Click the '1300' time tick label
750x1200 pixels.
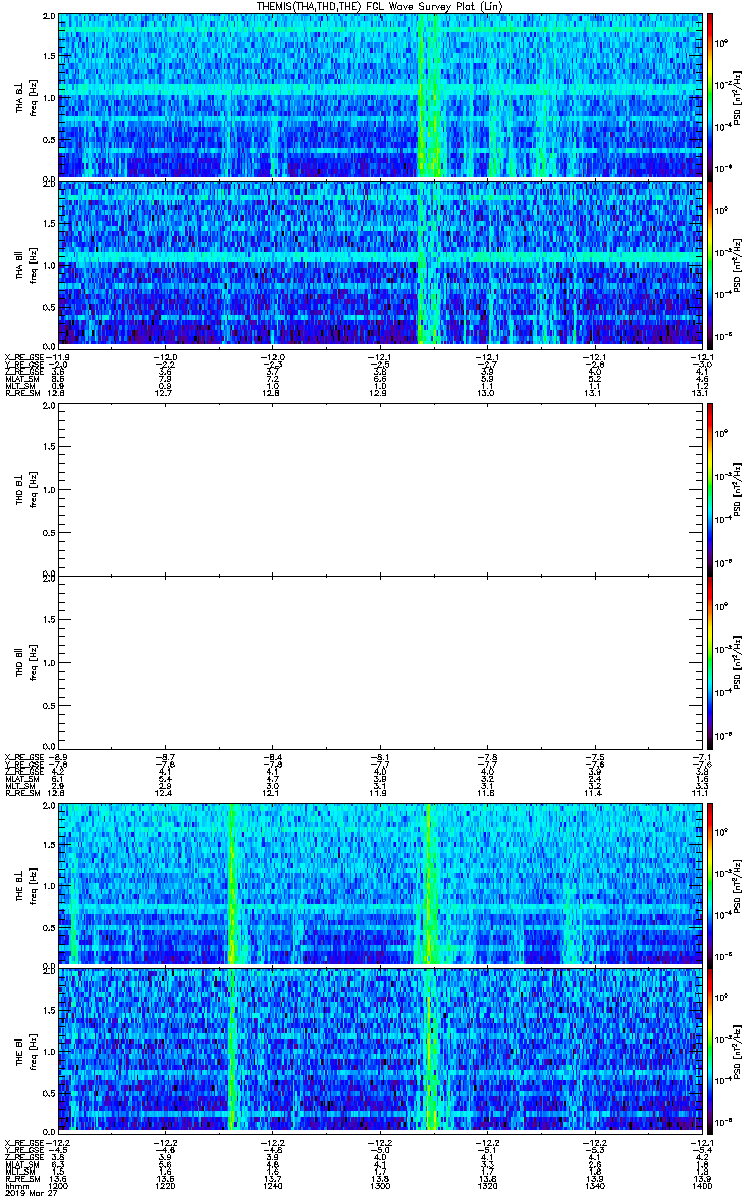pyautogui.click(x=379, y=1186)
